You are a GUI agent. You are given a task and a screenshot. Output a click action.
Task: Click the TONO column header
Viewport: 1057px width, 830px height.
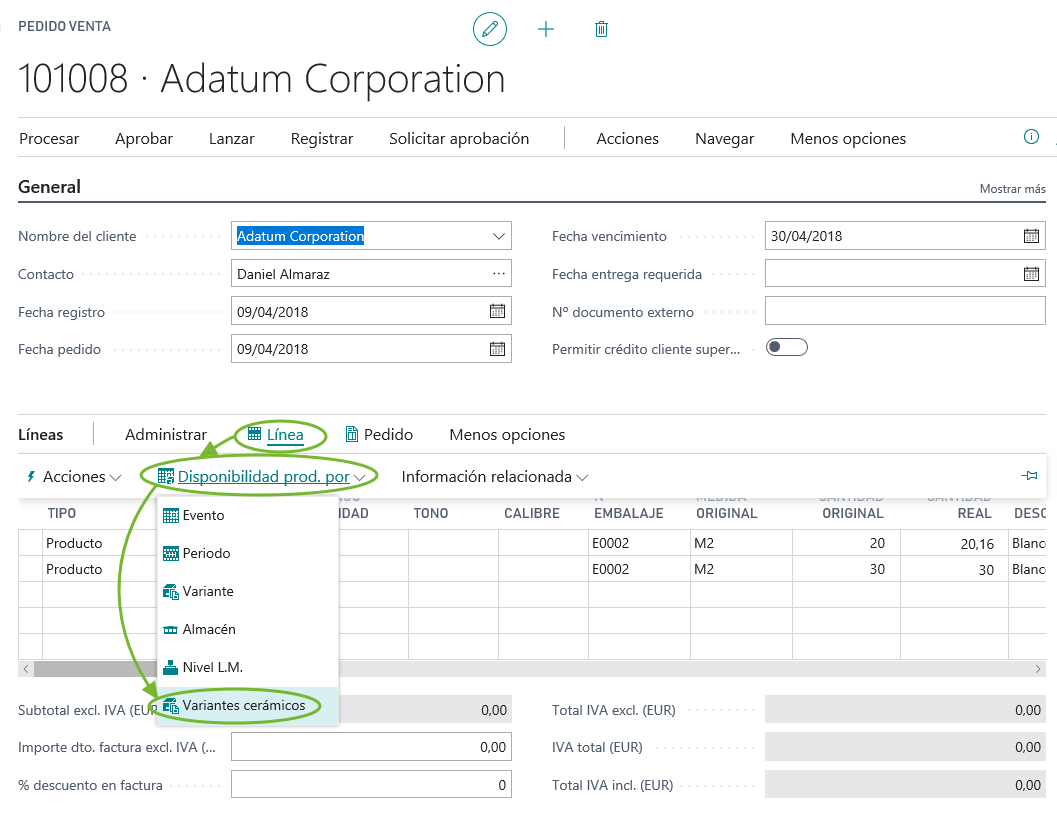click(431, 514)
